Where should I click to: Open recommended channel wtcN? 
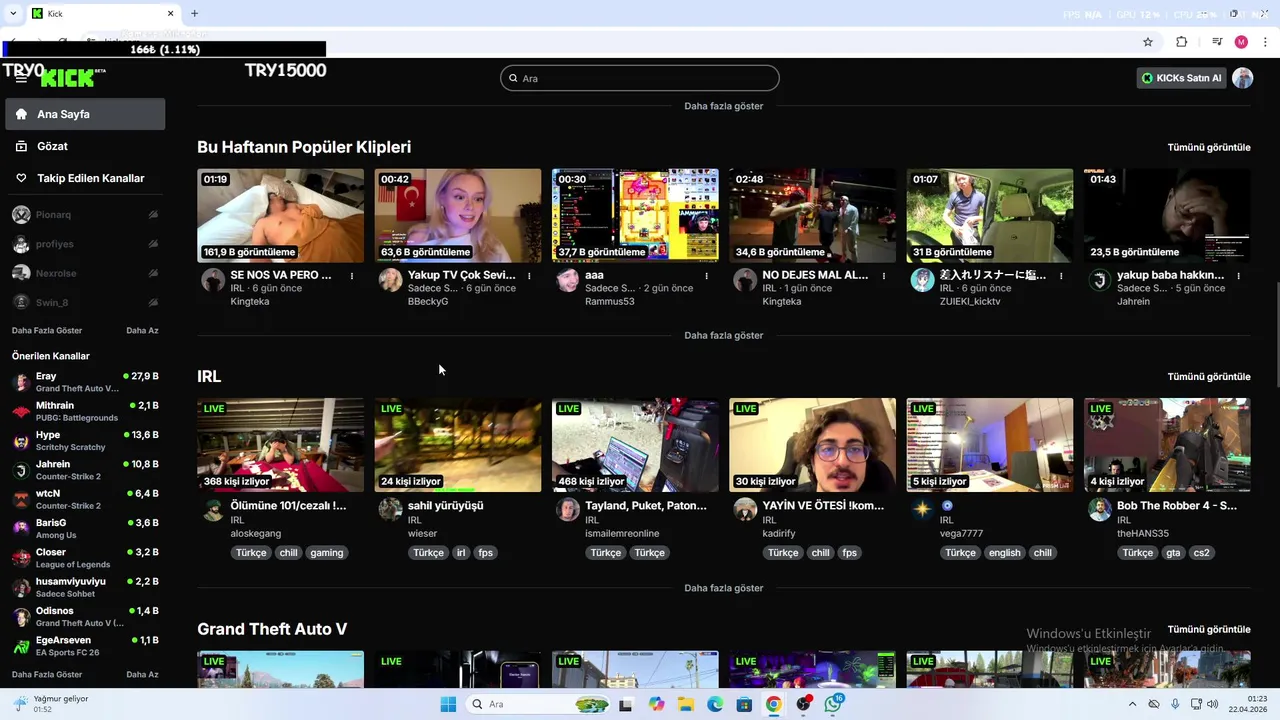pos(85,499)
